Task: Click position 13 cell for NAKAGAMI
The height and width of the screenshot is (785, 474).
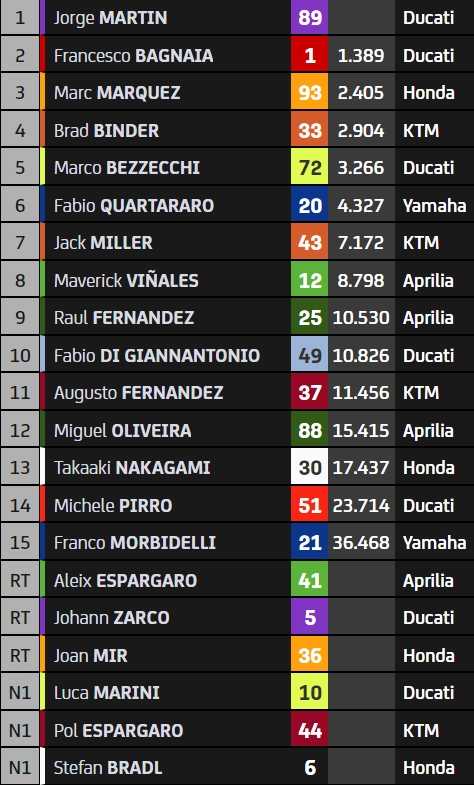Action: [x=20, y=468]
